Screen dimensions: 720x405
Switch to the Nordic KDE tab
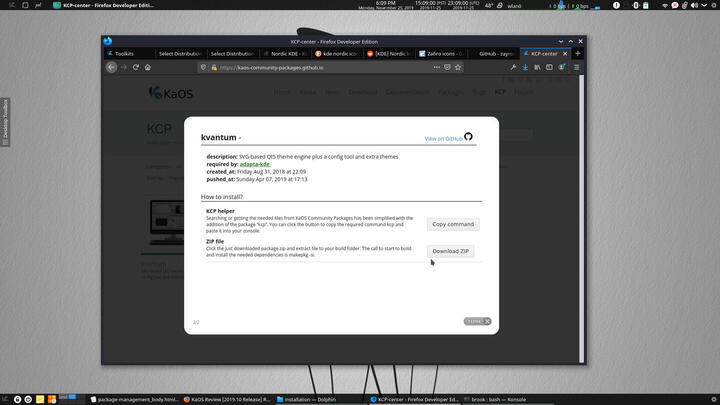(x=286, y=54)
